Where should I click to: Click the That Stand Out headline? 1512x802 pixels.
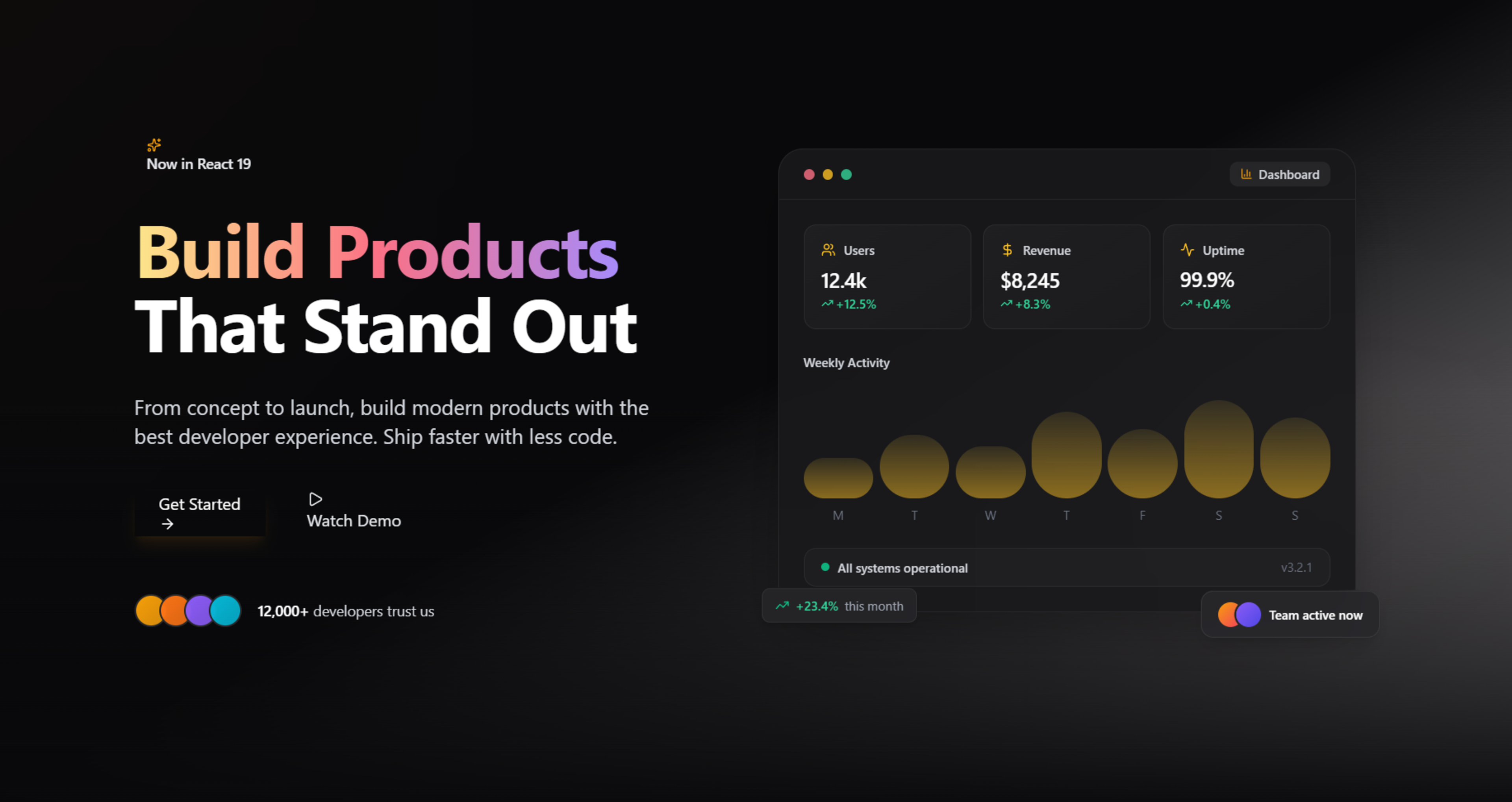(385, 326)
